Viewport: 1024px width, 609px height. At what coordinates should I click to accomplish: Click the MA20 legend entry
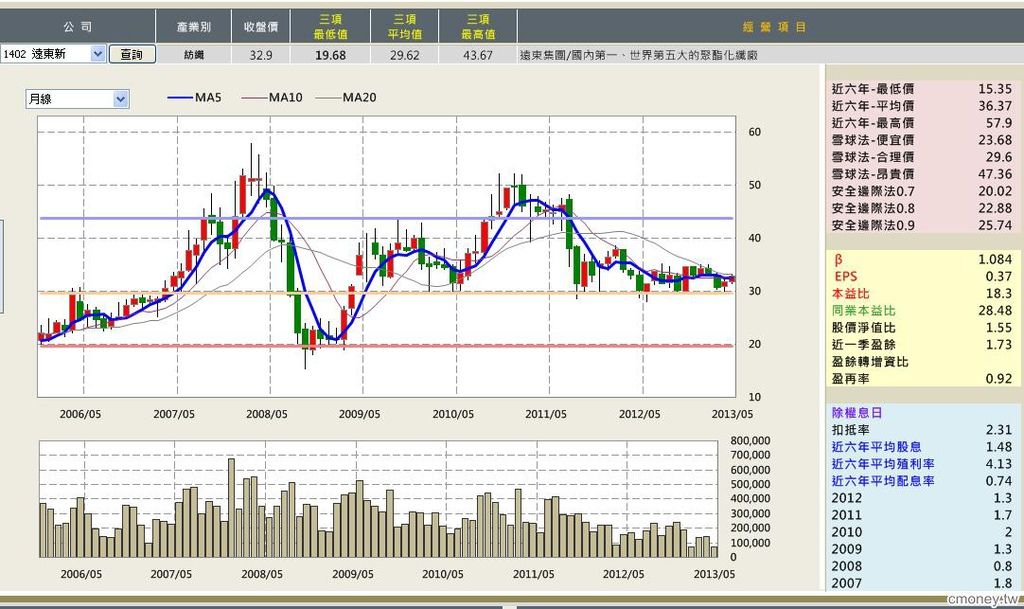tap(346, 97)
